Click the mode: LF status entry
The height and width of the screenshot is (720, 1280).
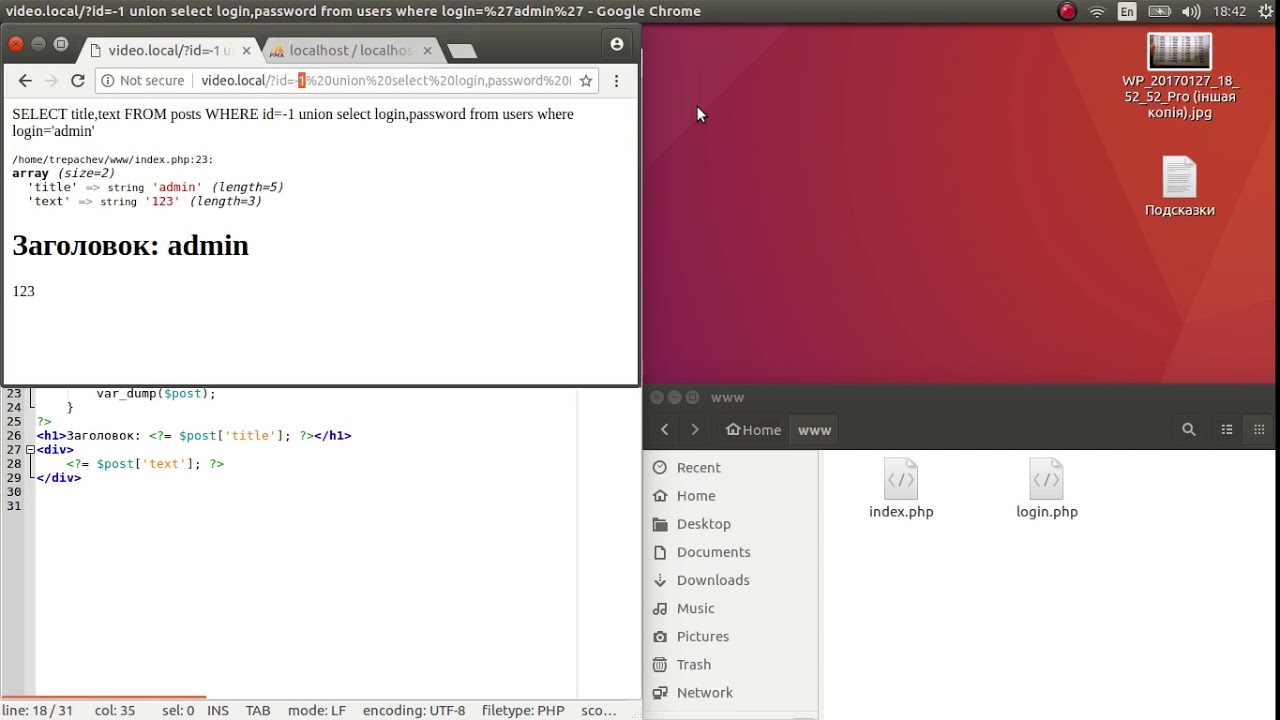317,711
